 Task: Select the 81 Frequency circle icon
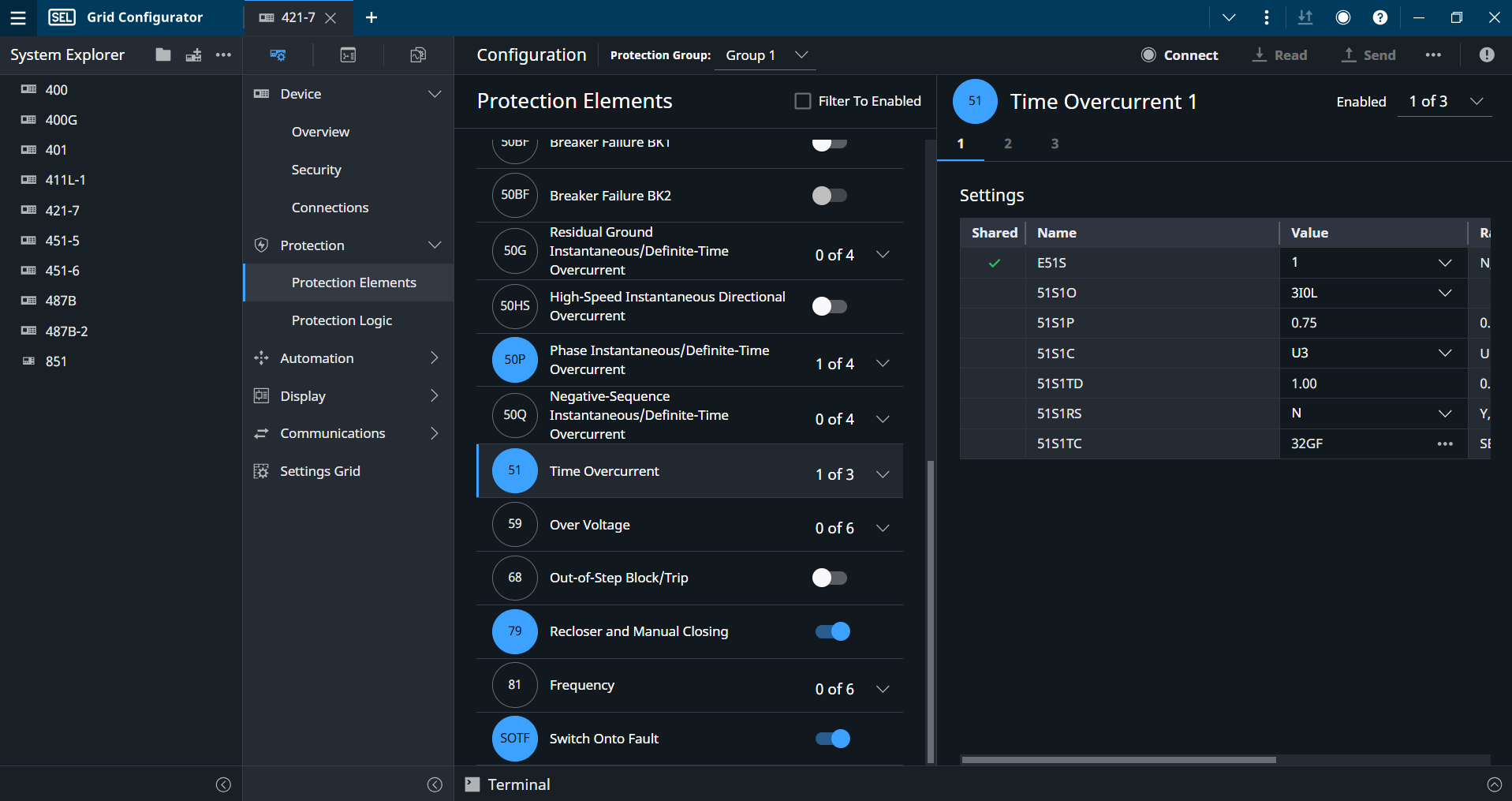click(x=515, y=685)
